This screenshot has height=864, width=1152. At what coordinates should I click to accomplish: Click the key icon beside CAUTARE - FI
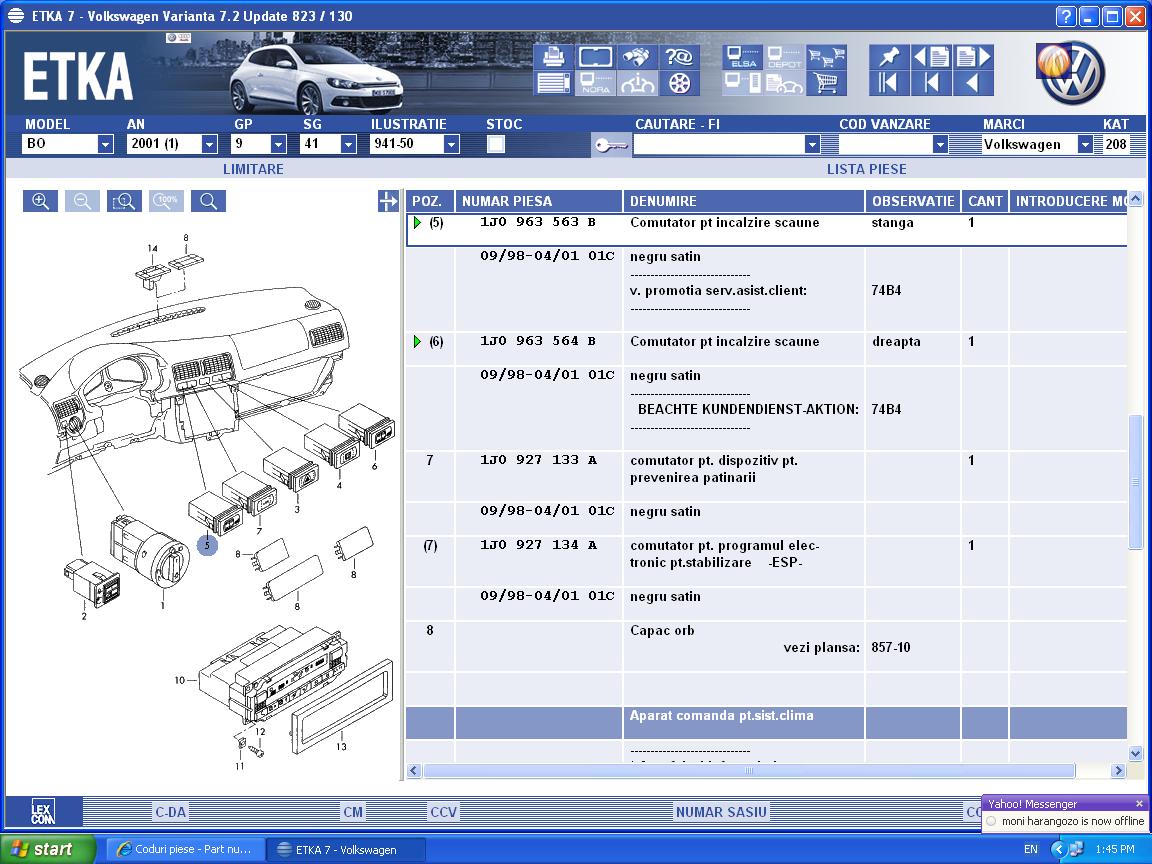[x=611, y=145]
